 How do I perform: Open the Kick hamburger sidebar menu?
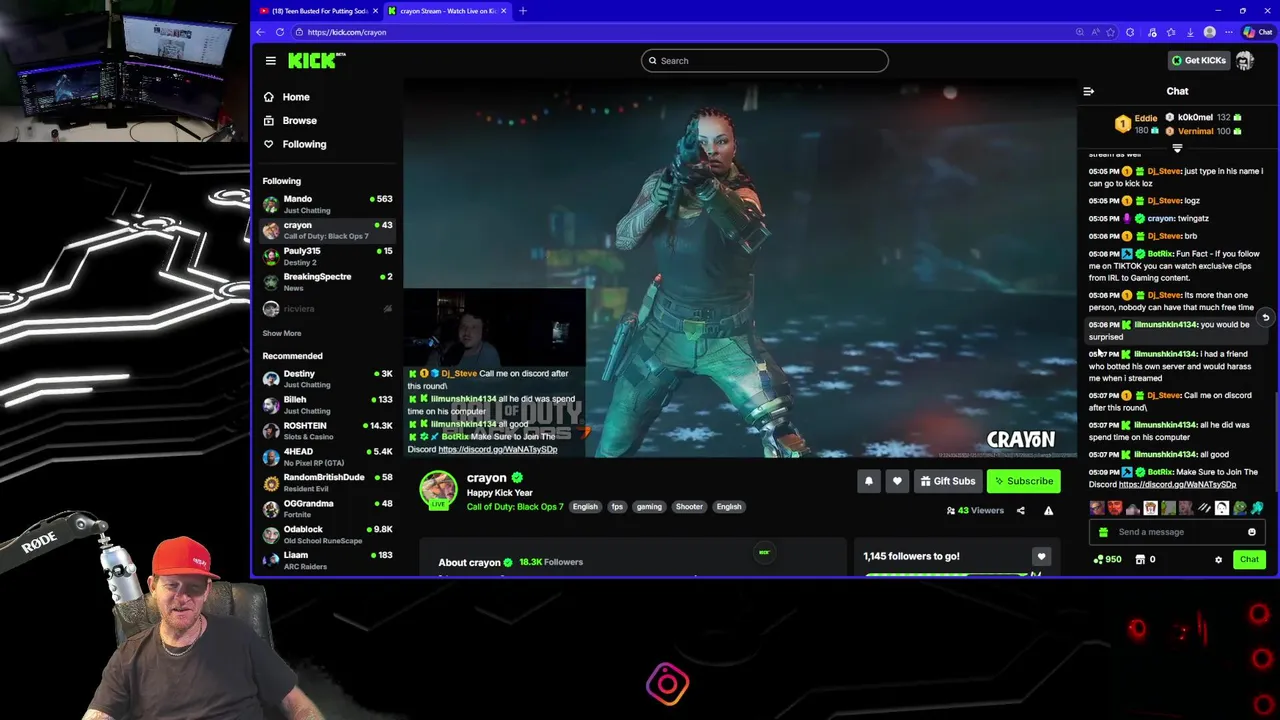point(270,61)
